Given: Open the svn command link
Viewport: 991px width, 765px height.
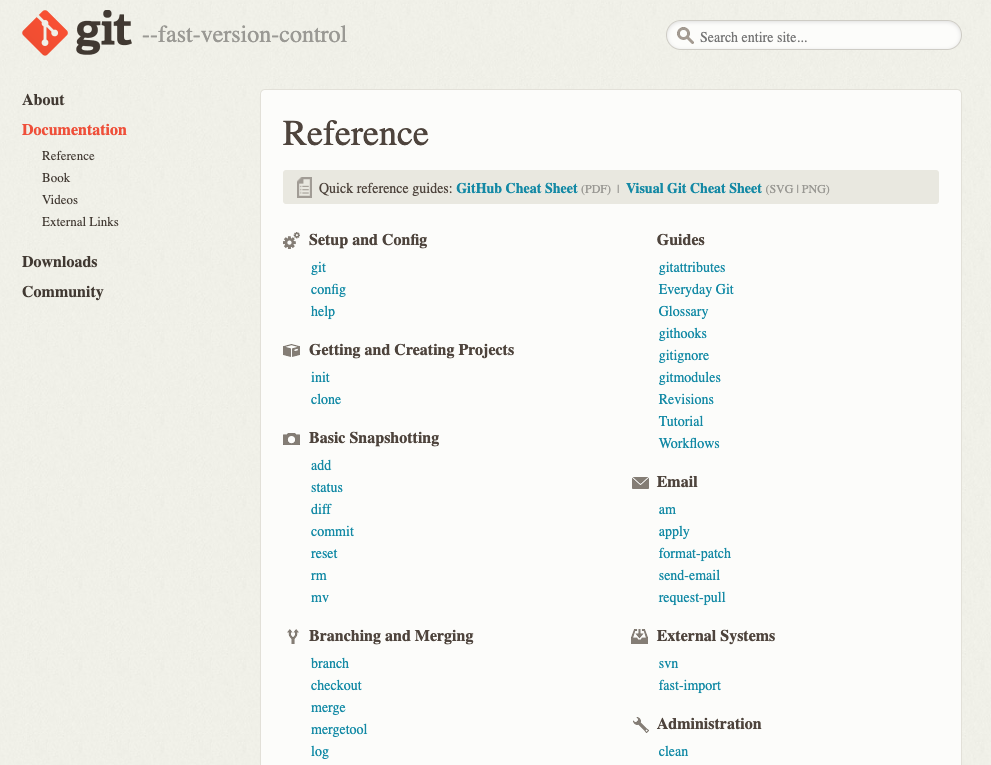Looking at the screenshot, I should (x=668, y=664).
